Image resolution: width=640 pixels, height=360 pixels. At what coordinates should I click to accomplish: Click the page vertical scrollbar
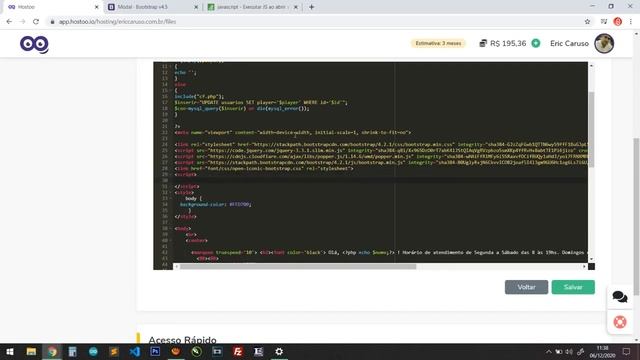[x=636, y=216]
